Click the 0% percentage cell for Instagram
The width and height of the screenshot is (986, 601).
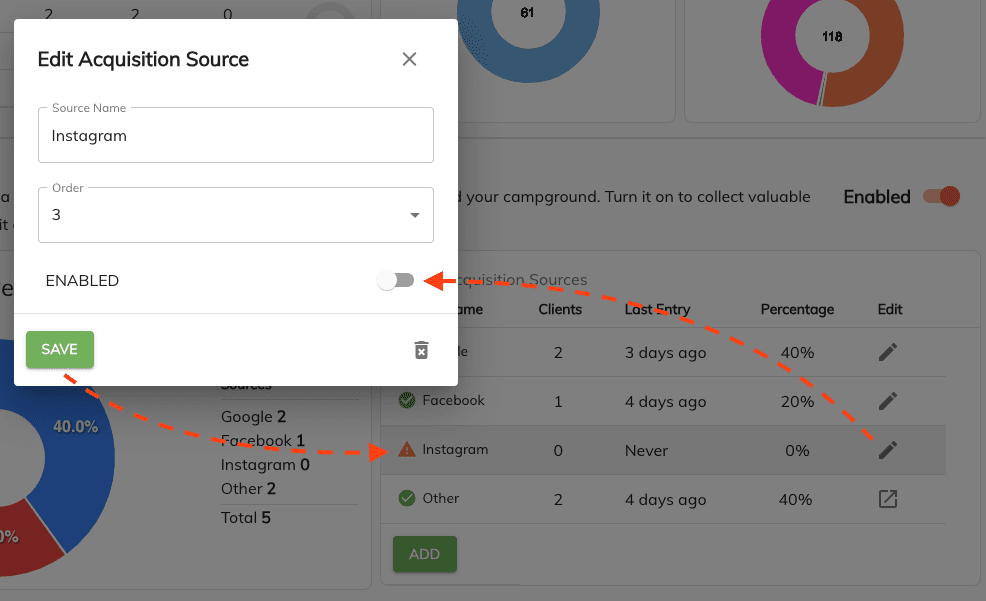click(x=797, y=451)
